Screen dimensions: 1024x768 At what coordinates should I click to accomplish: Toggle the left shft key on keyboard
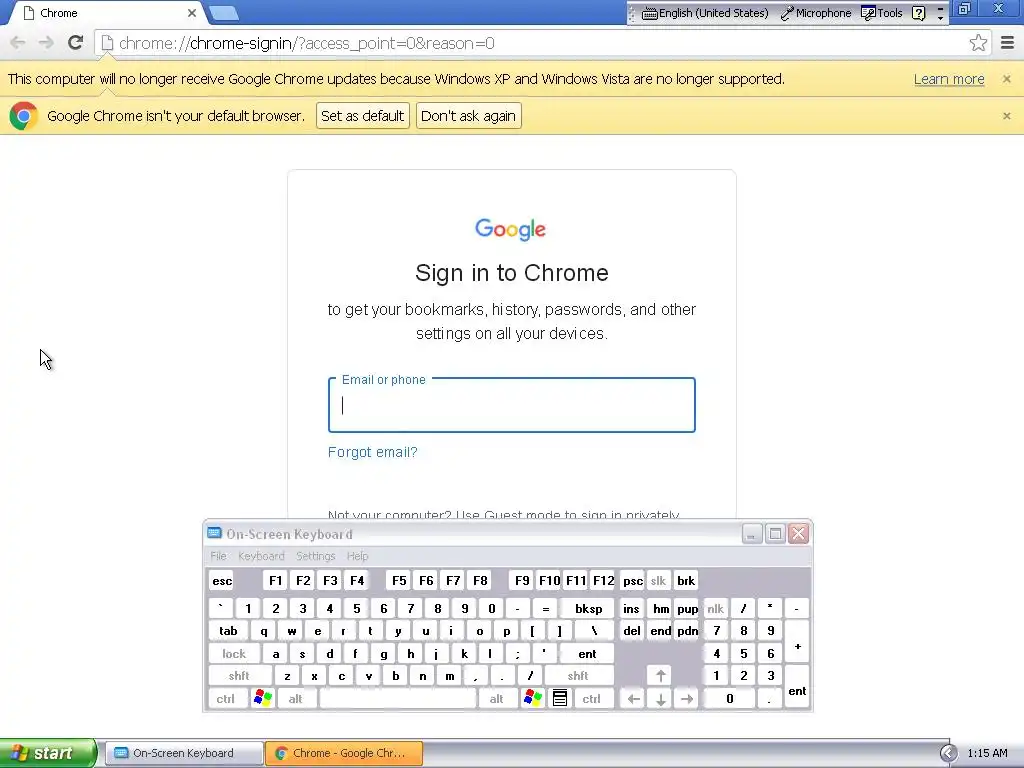(239, 676)
